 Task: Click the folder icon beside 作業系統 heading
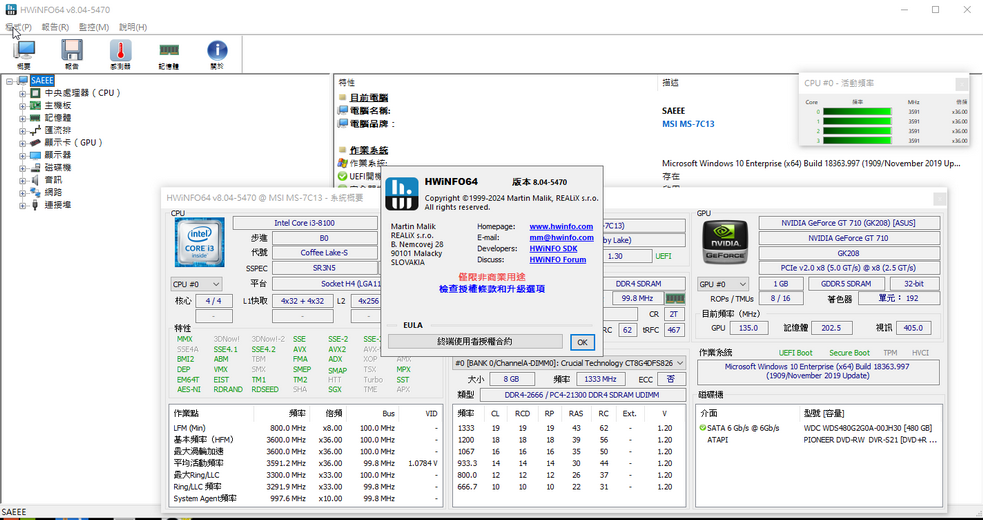click(x=342, y=150)
